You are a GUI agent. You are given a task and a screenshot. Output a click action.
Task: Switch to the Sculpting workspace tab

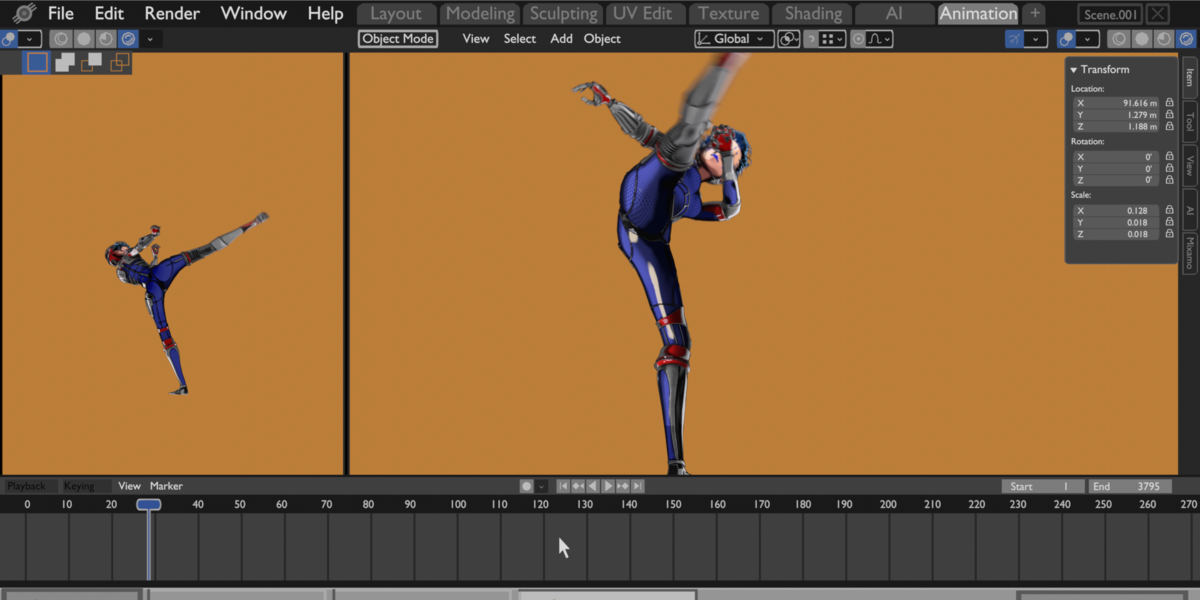(563, 14)
